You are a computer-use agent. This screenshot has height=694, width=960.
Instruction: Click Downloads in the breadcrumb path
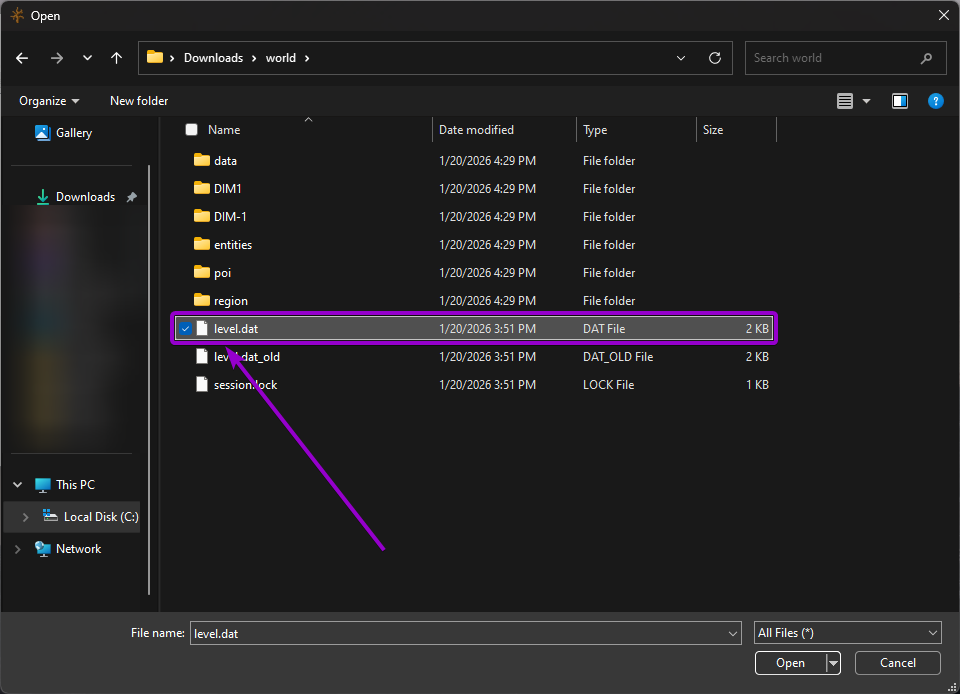pos(213,58)
